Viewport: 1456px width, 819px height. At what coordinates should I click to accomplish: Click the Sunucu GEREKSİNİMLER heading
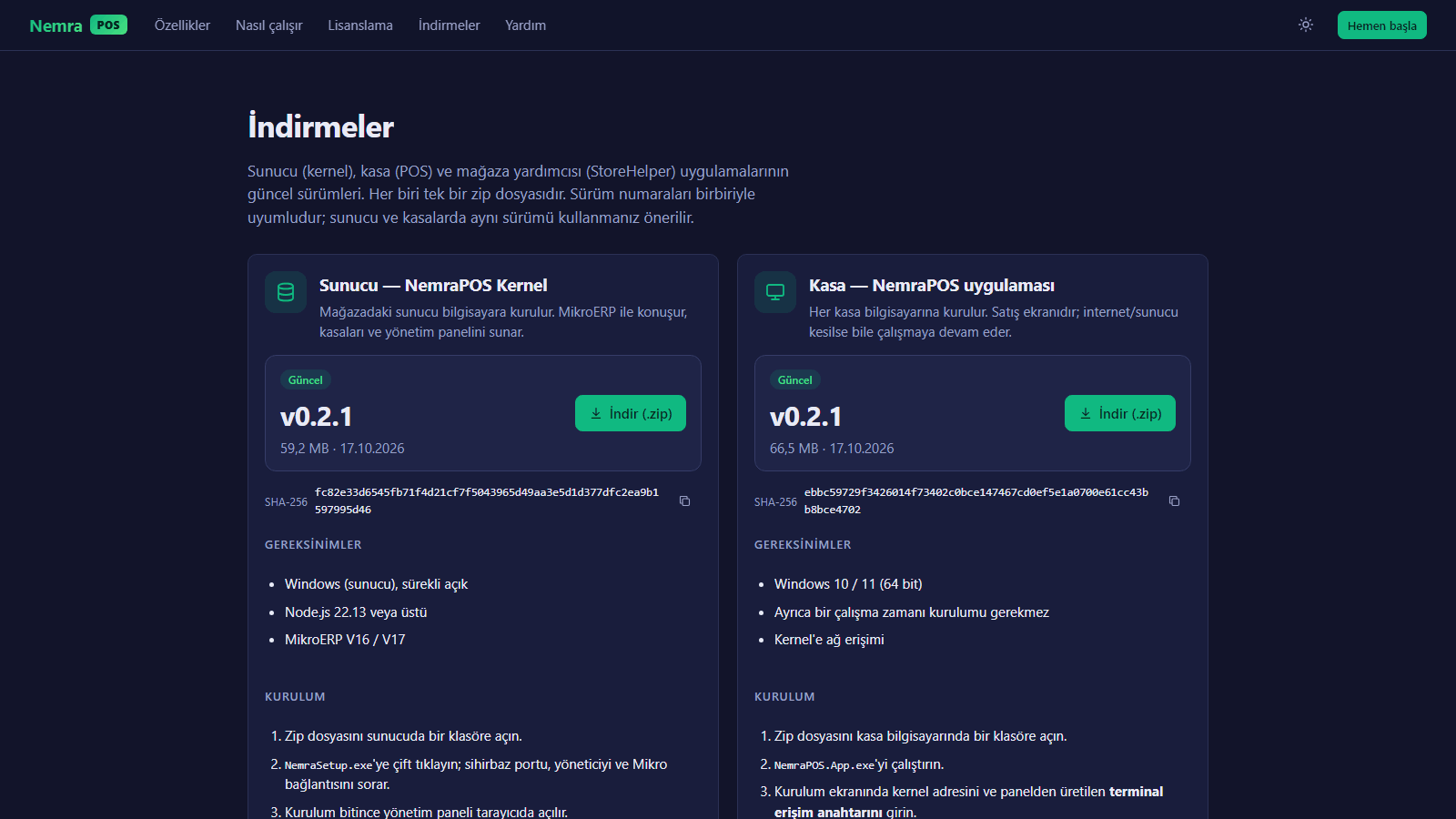[x=313, y=545]
